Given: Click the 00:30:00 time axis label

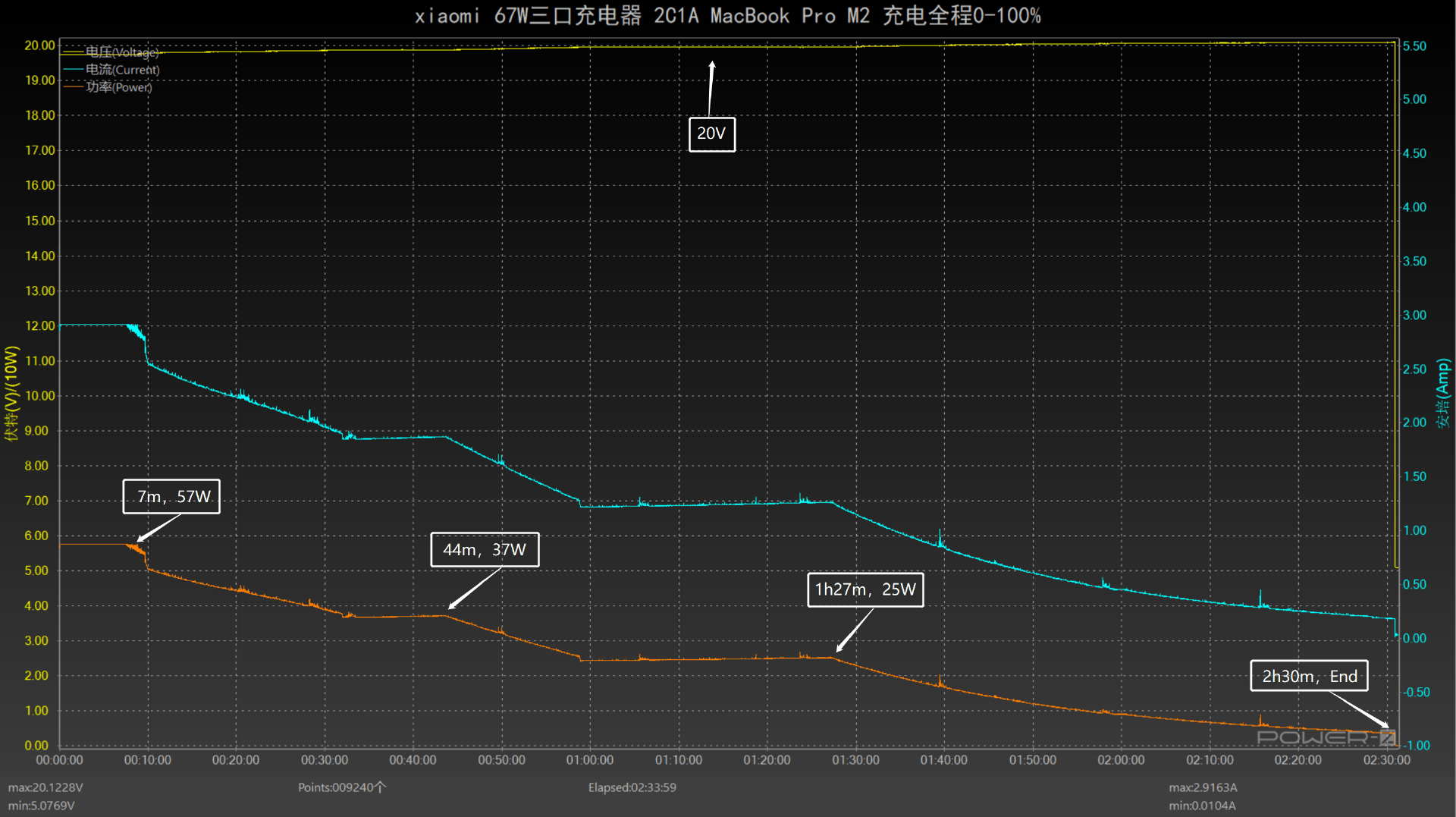Looking at the screenshot, I should pyautogui.click(x=325, y=760).
